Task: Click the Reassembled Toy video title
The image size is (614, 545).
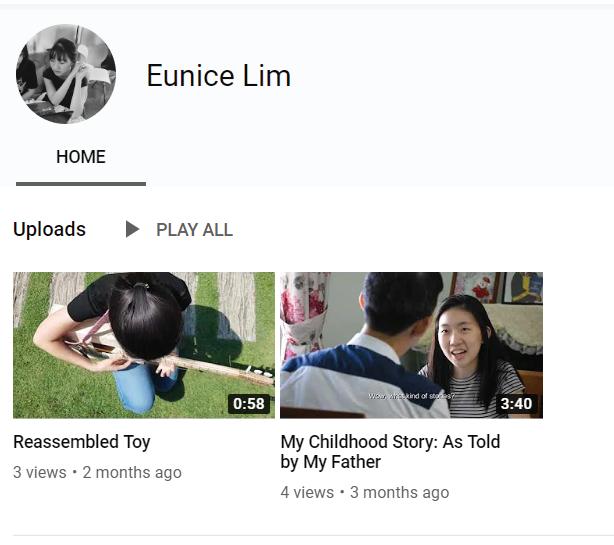Action: tap(81, 442)
